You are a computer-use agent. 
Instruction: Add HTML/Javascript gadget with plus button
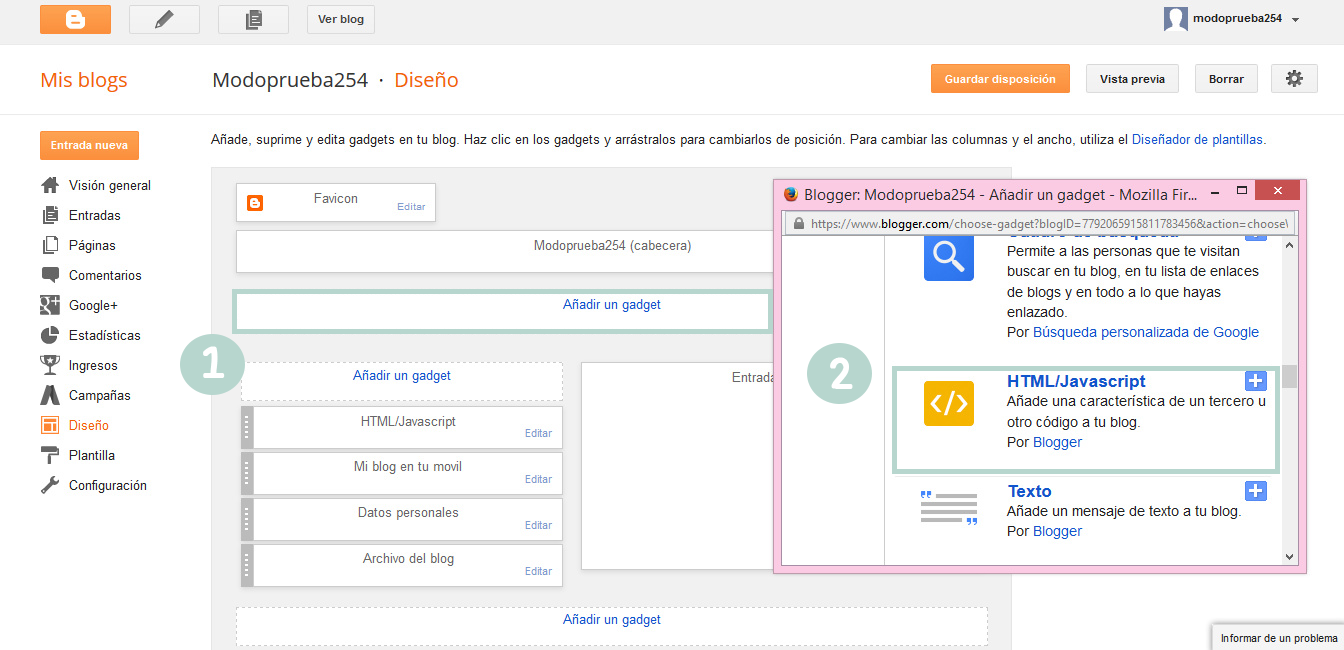point(1256,381)
